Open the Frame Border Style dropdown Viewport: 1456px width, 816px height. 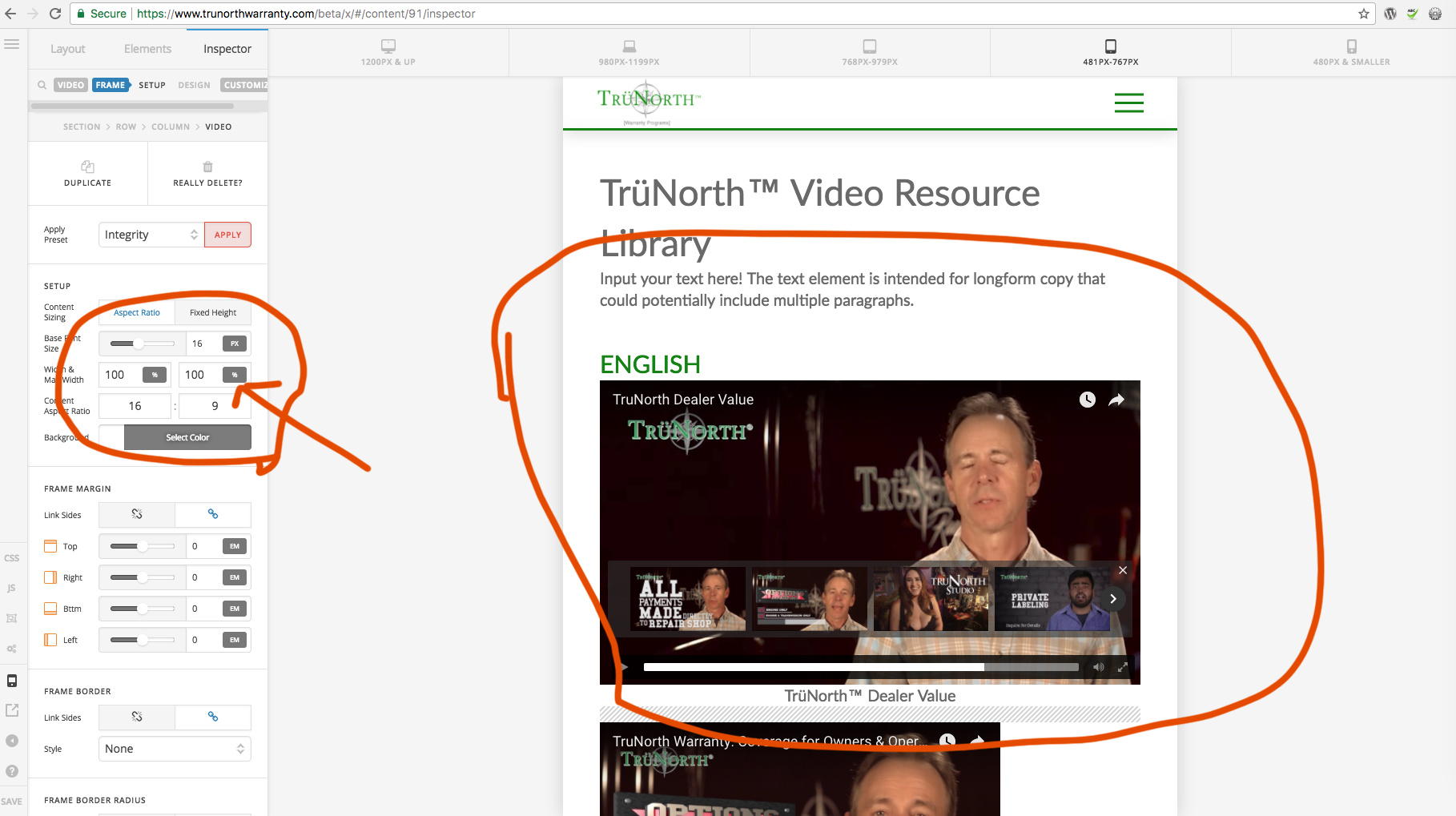click(x=175, y=749)
